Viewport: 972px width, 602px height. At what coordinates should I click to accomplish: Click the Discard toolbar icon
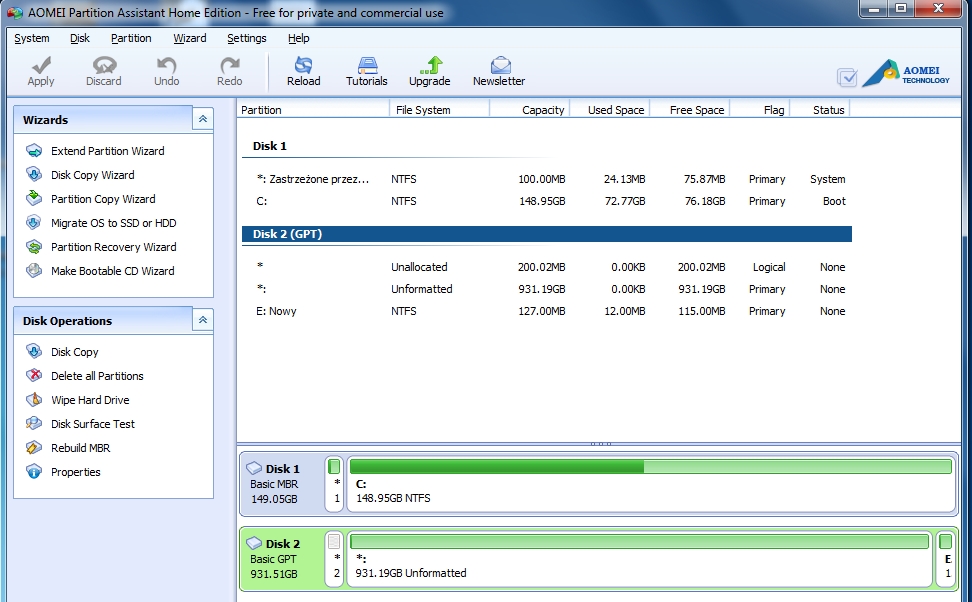[104, 65]
